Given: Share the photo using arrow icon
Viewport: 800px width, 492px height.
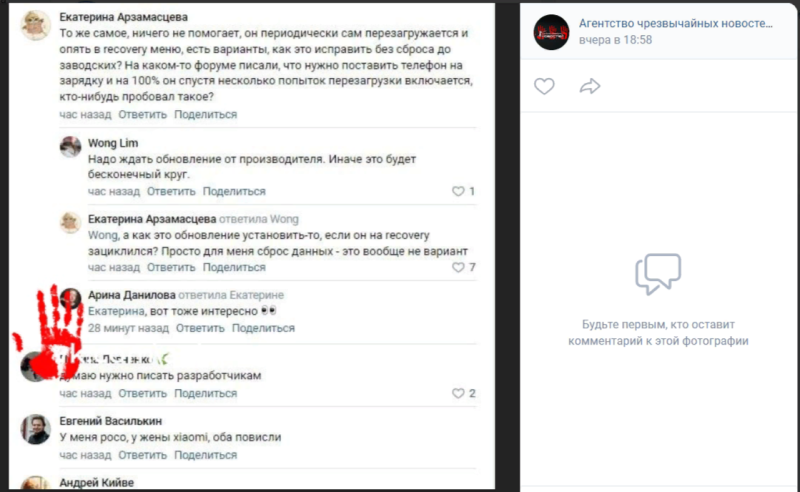Looking at the screenshot, I should pyautogui.click(x=590, y=87).
